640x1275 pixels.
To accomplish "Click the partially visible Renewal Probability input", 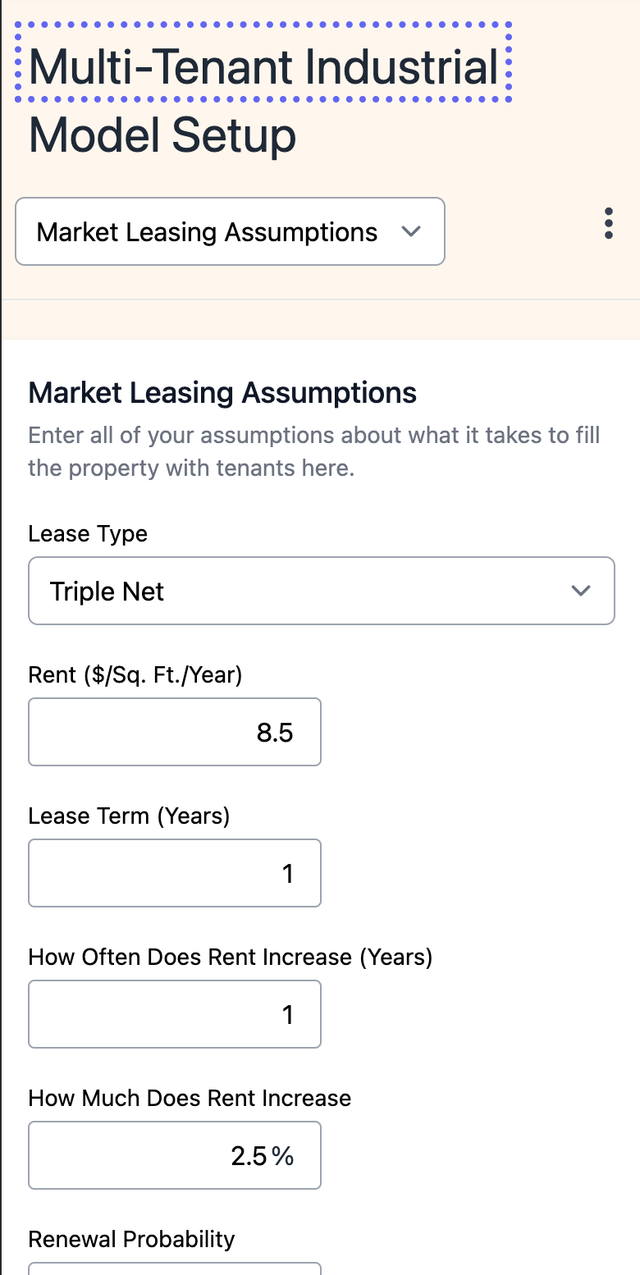I will pos(175,1268).
